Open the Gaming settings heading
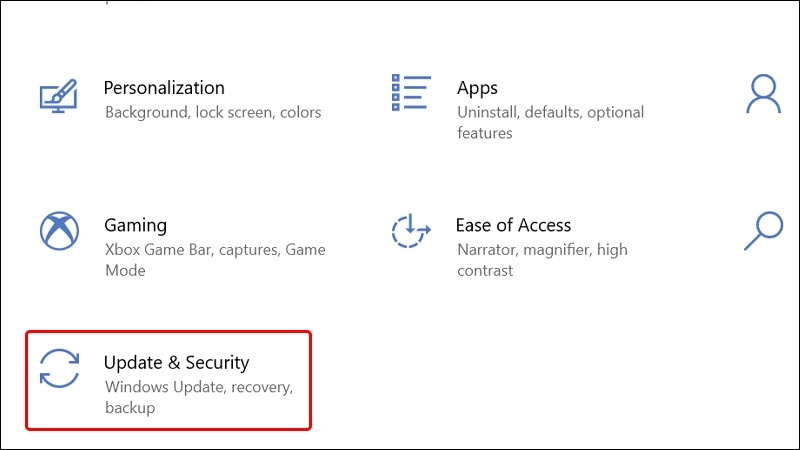This screenshot has width=800, height=450. [x=135, y=225]
